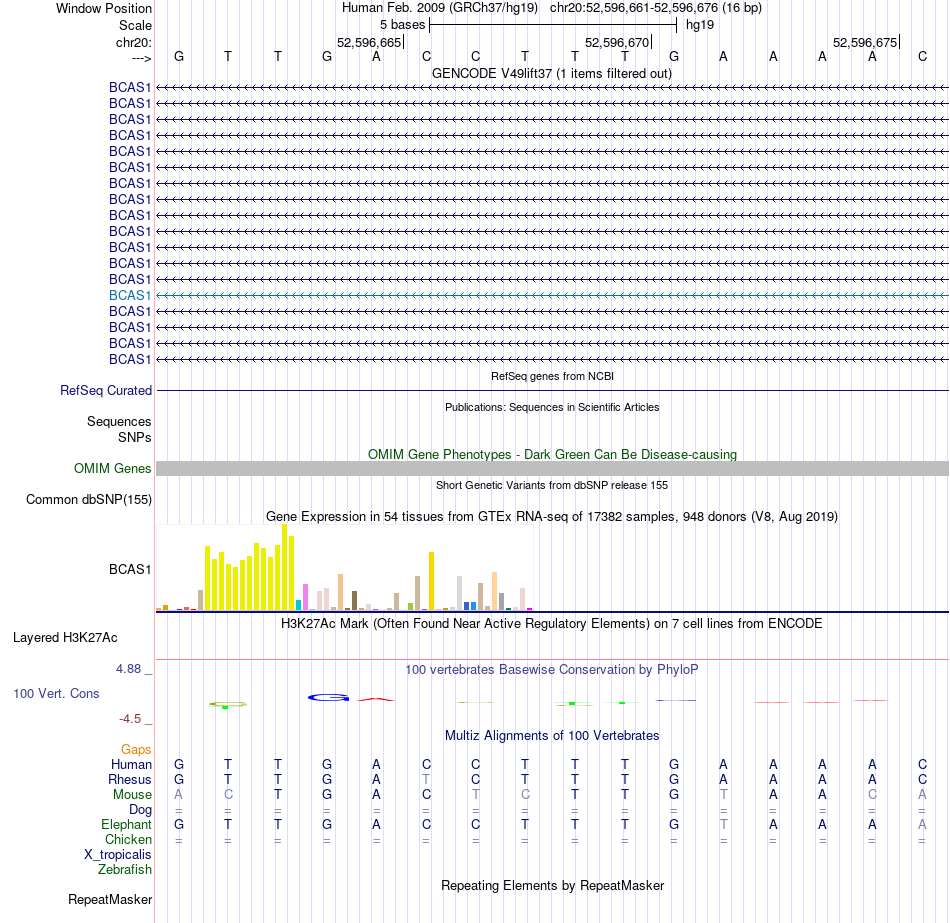
Task: Click the 4.88 PhyloP upper scale value
Action: [x=128, y=668]
